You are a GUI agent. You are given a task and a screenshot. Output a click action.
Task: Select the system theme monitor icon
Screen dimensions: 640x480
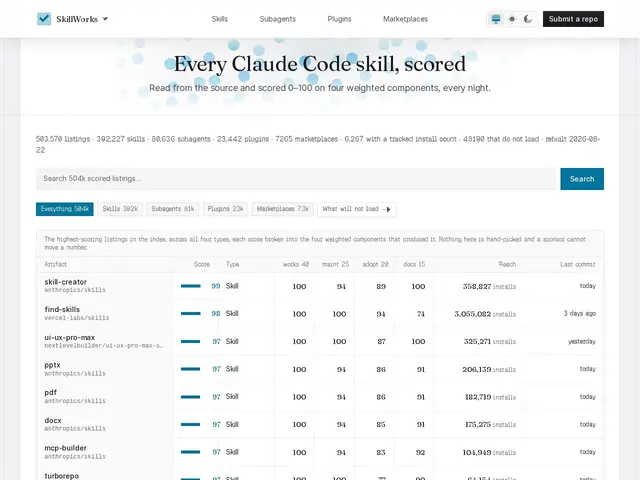(496, 19)
